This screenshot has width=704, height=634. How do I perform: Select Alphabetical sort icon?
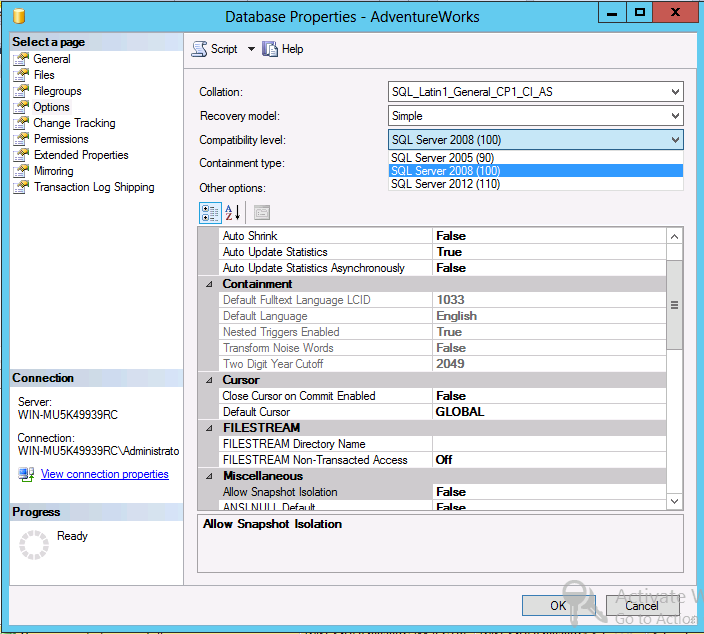(233, 213)
